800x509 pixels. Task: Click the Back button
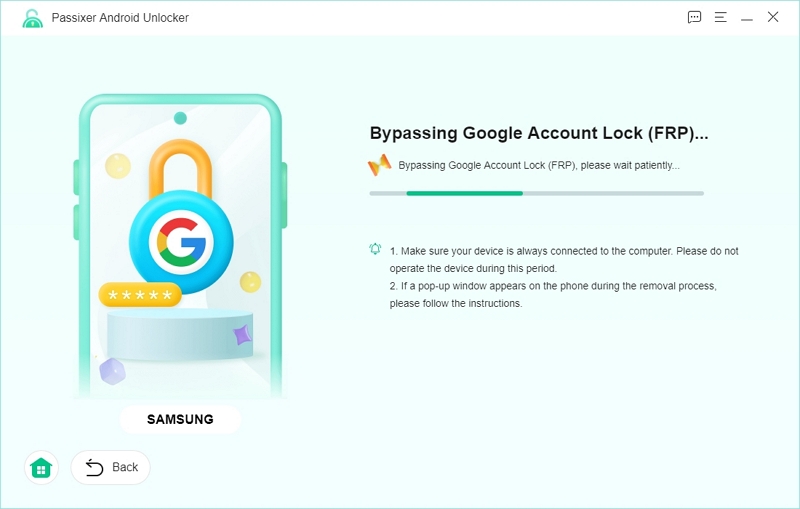111,467
